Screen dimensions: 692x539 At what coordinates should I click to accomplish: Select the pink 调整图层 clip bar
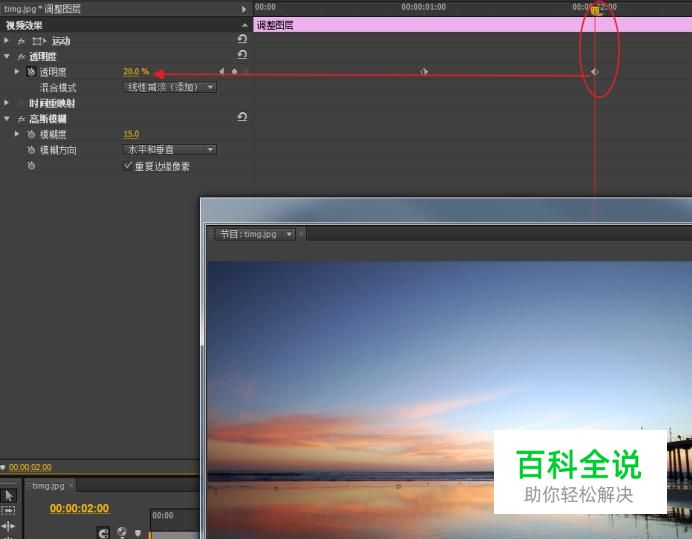click(473, 25)
